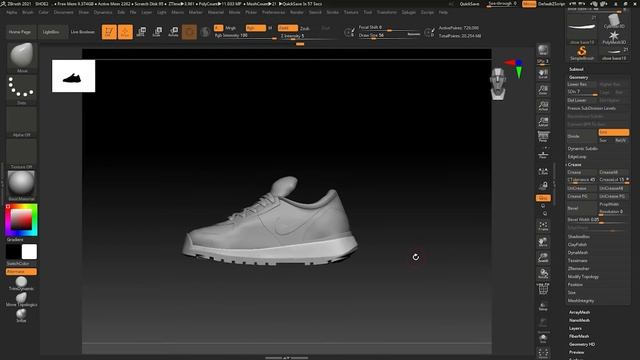
Task: Open the Dots stroke picker
Action: coord(22,89)
